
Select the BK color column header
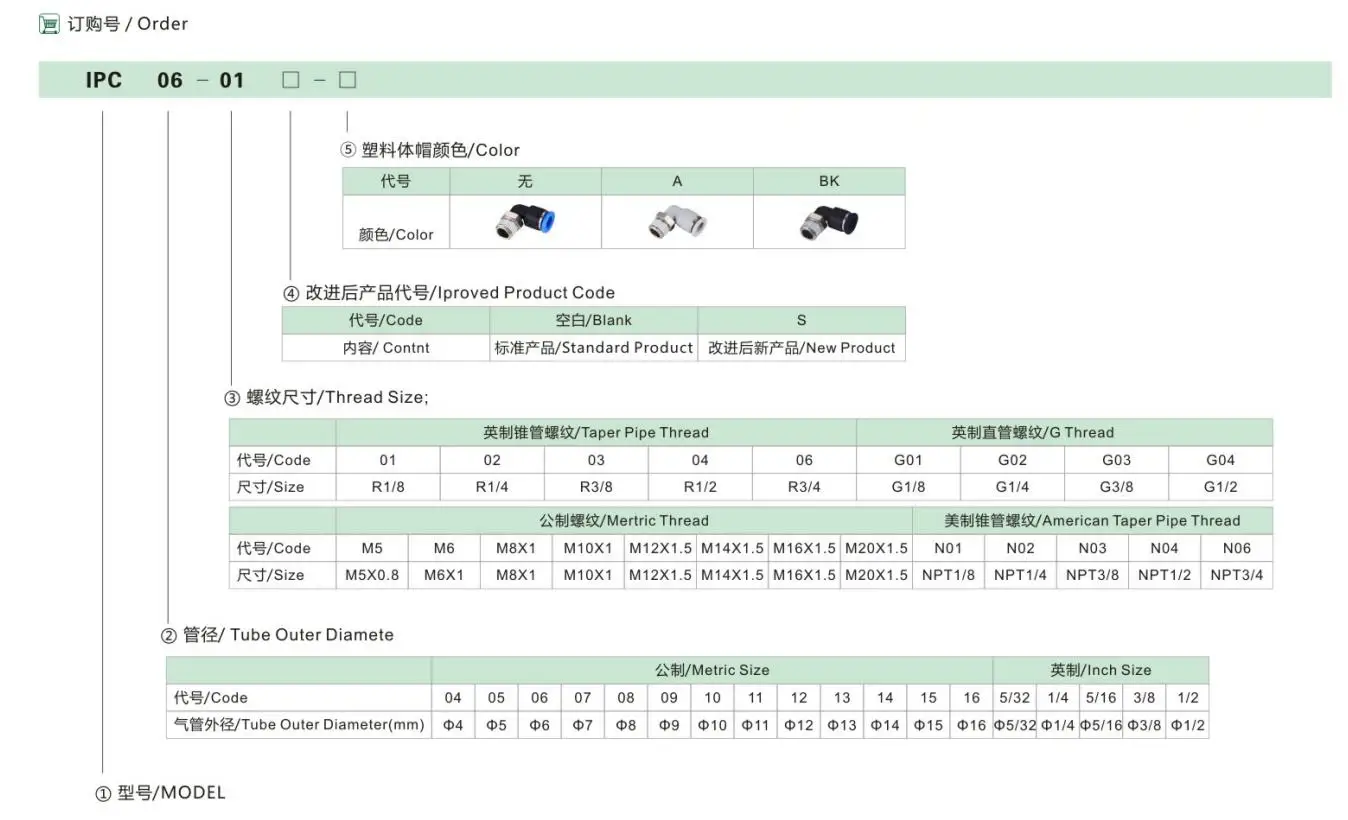(828, 181)
